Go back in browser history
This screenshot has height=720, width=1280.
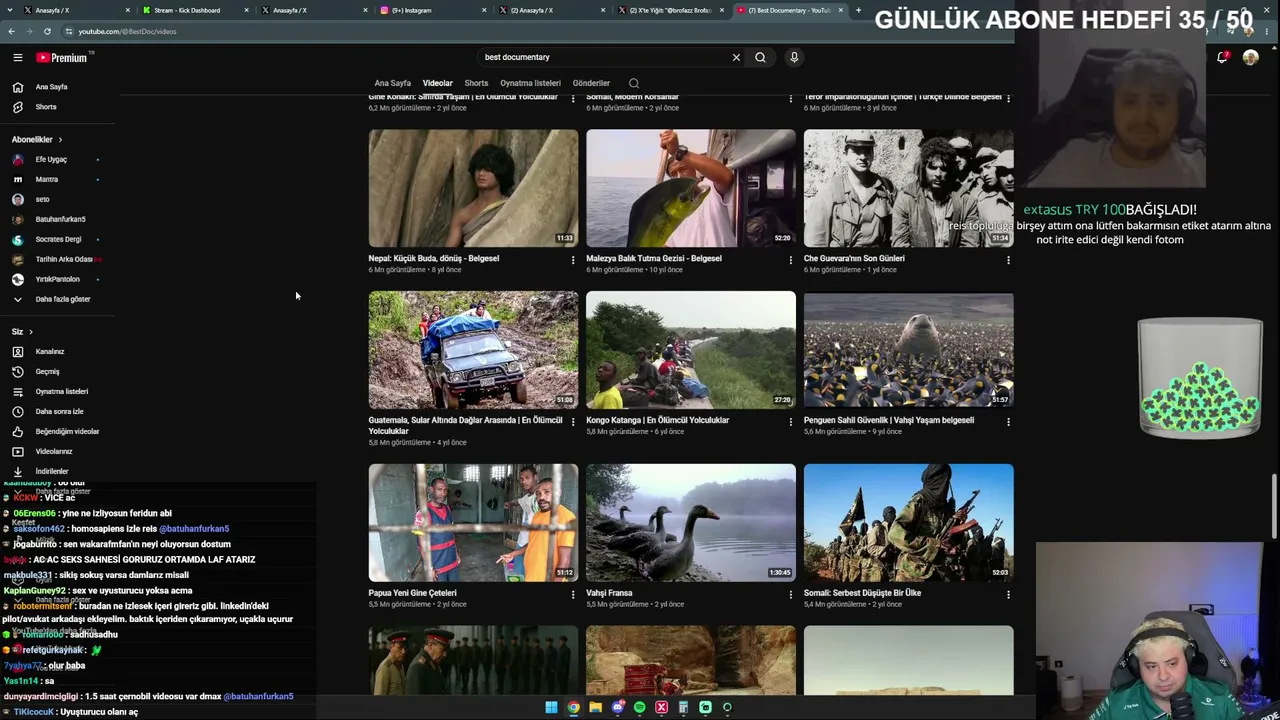click(x=11, y=31)
